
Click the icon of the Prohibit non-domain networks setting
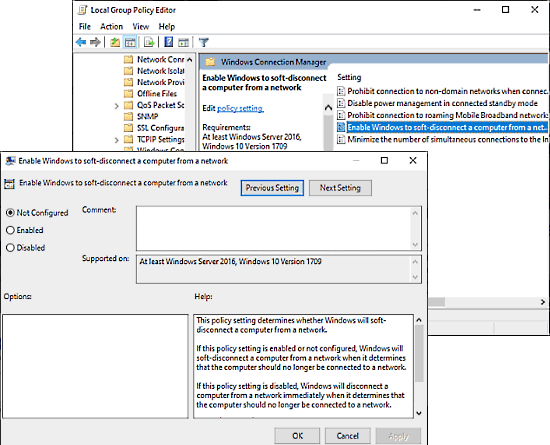pyautogui.click(x=341, y=91)
